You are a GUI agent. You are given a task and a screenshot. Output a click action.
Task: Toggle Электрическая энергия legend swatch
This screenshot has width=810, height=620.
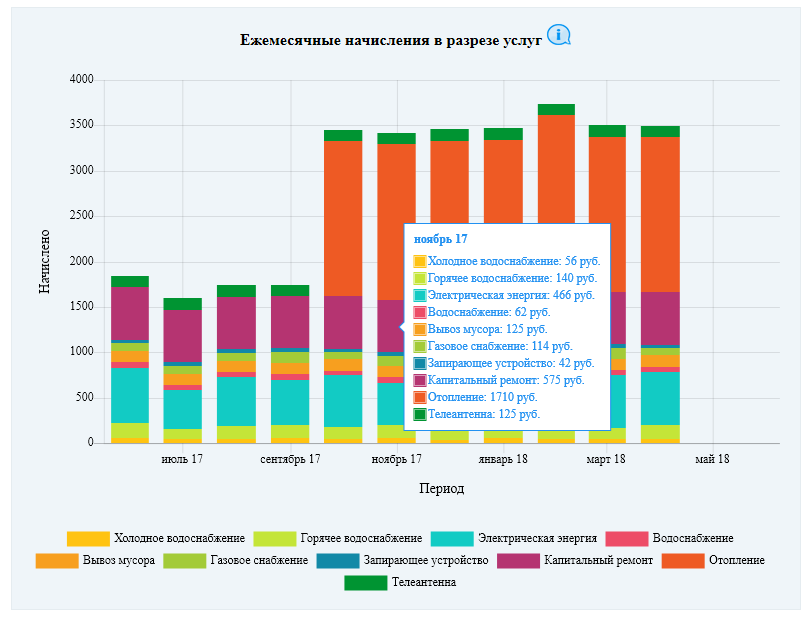click(452, 539)
